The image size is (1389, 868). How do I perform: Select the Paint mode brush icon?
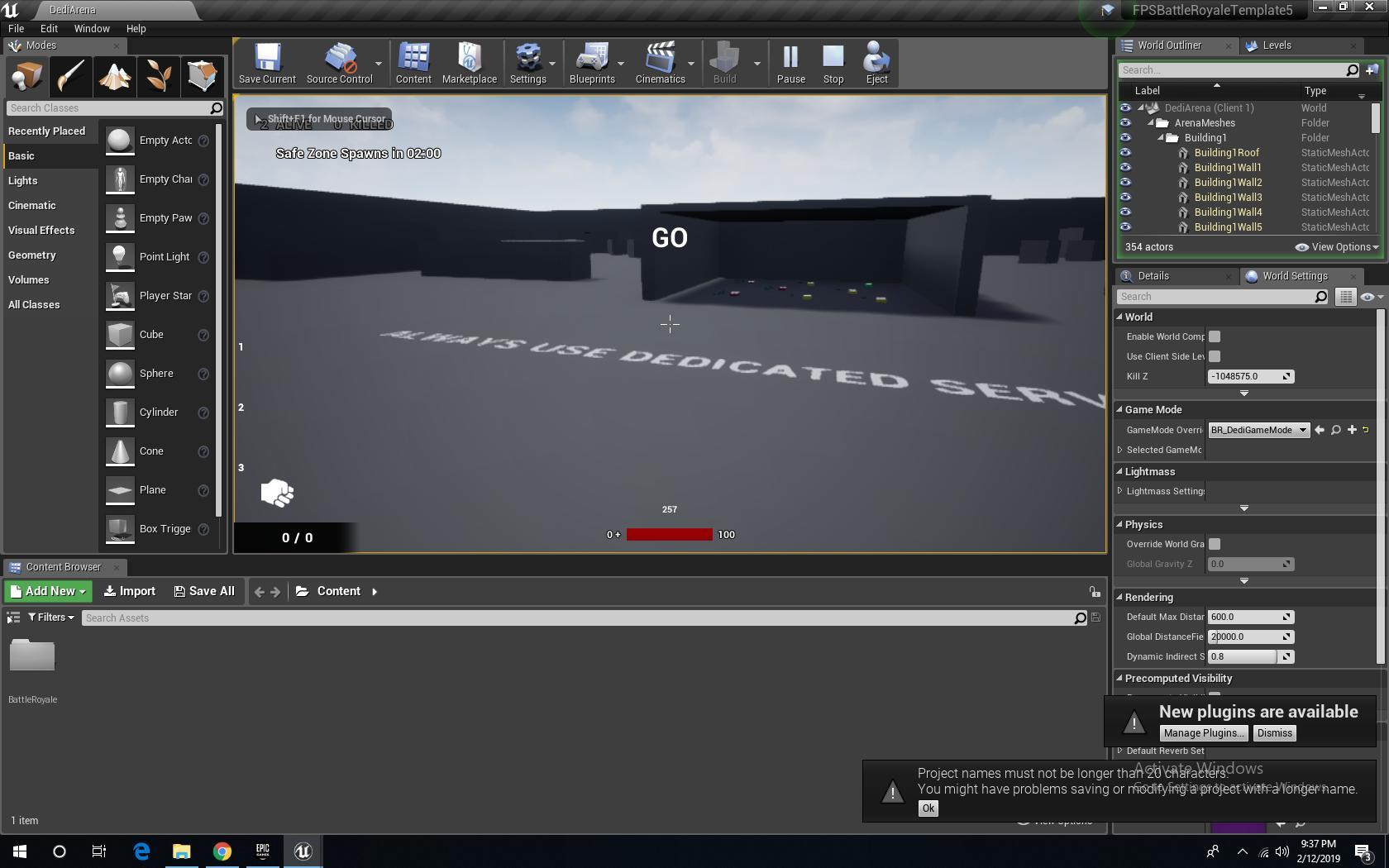[x=70, y=76]
